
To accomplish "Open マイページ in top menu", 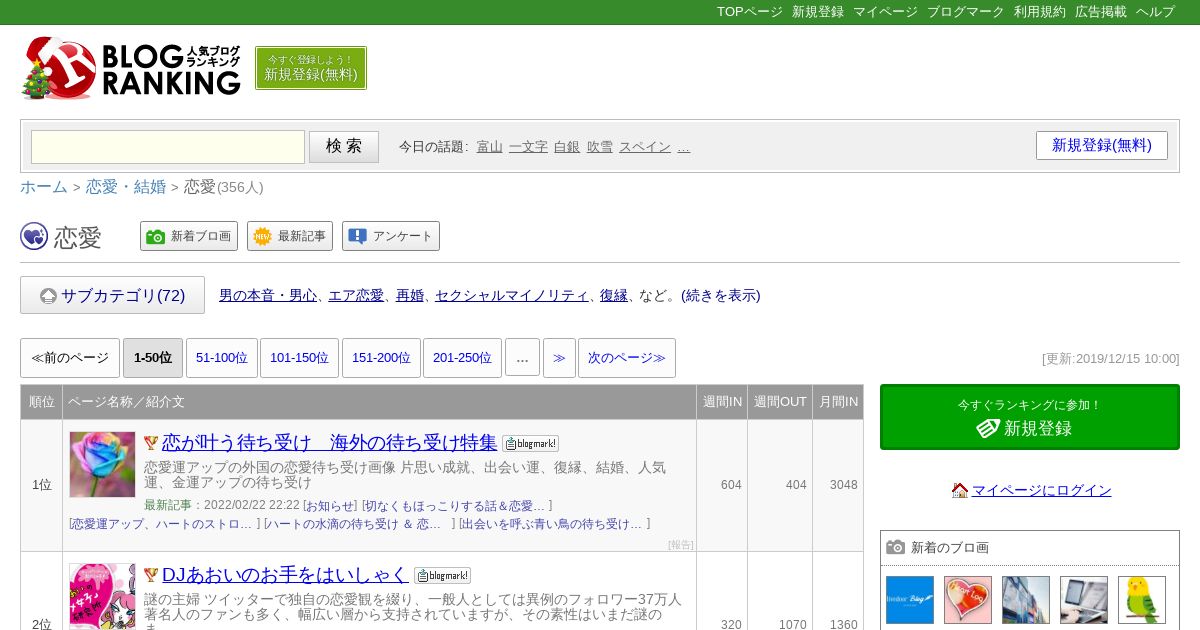I will [885, 12].
